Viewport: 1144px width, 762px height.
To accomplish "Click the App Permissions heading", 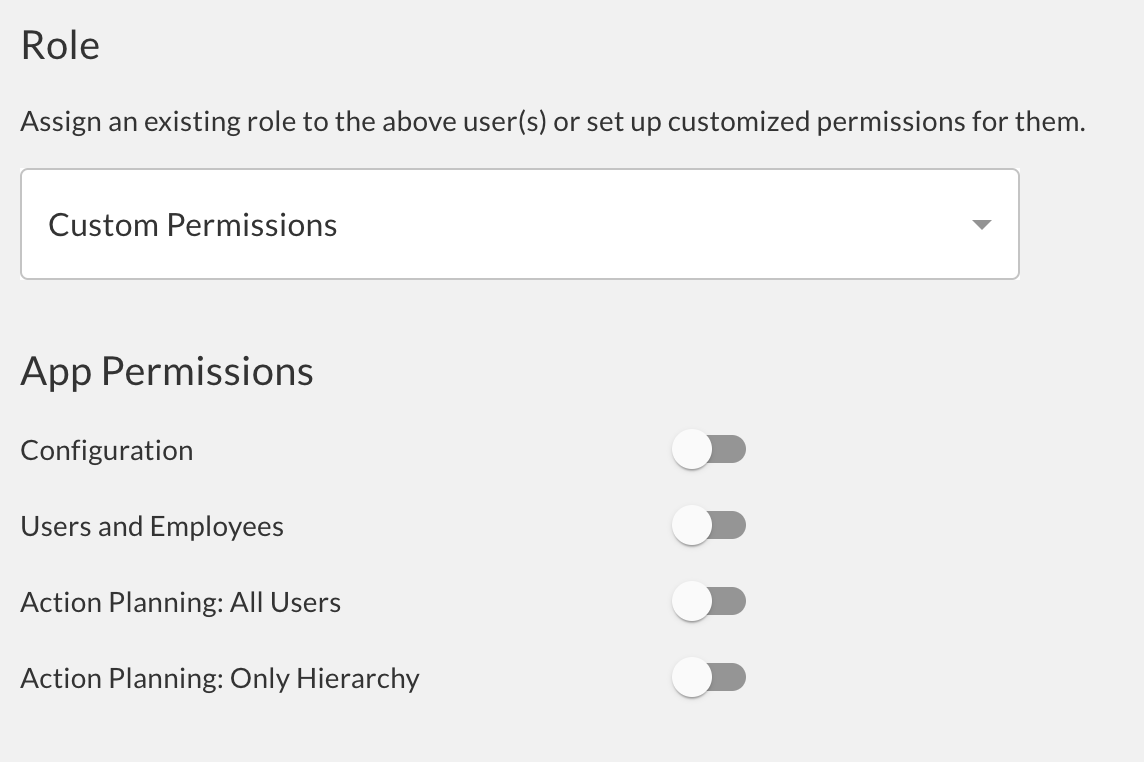I will (167, 370).
